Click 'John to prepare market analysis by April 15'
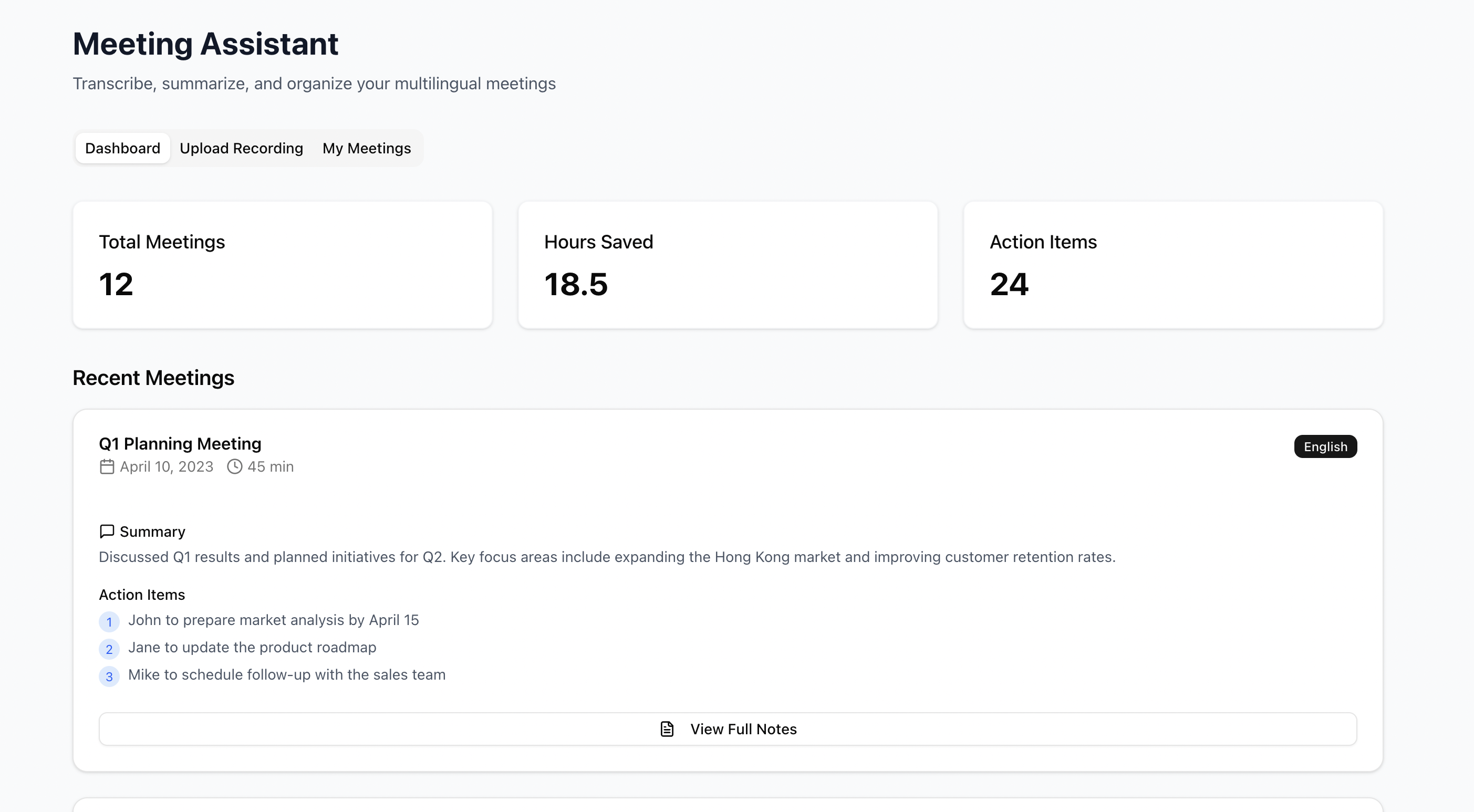The height and width of the screenshot is (812, 1474). pos(274,620)
